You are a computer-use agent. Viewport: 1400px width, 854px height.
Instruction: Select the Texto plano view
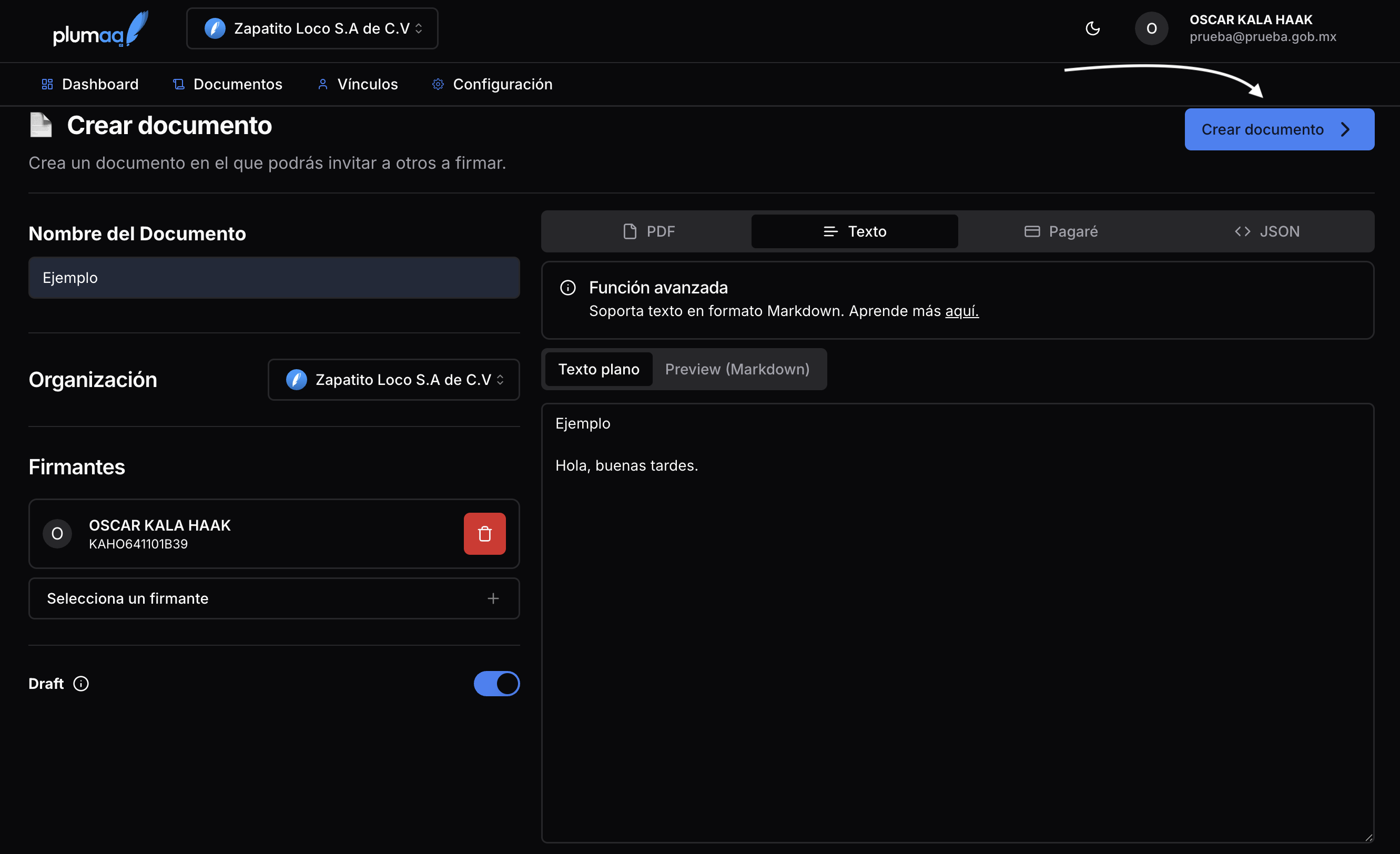tap(598, 369)
